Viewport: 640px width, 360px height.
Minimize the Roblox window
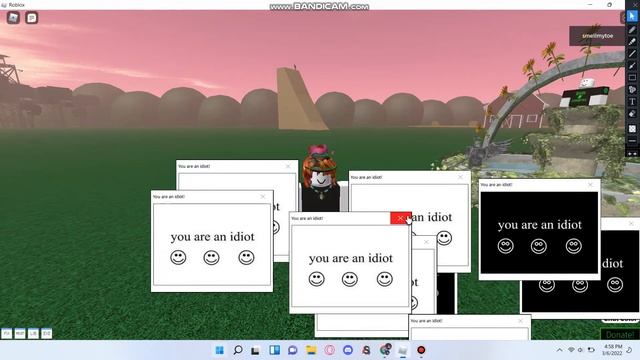click(590, 4)
